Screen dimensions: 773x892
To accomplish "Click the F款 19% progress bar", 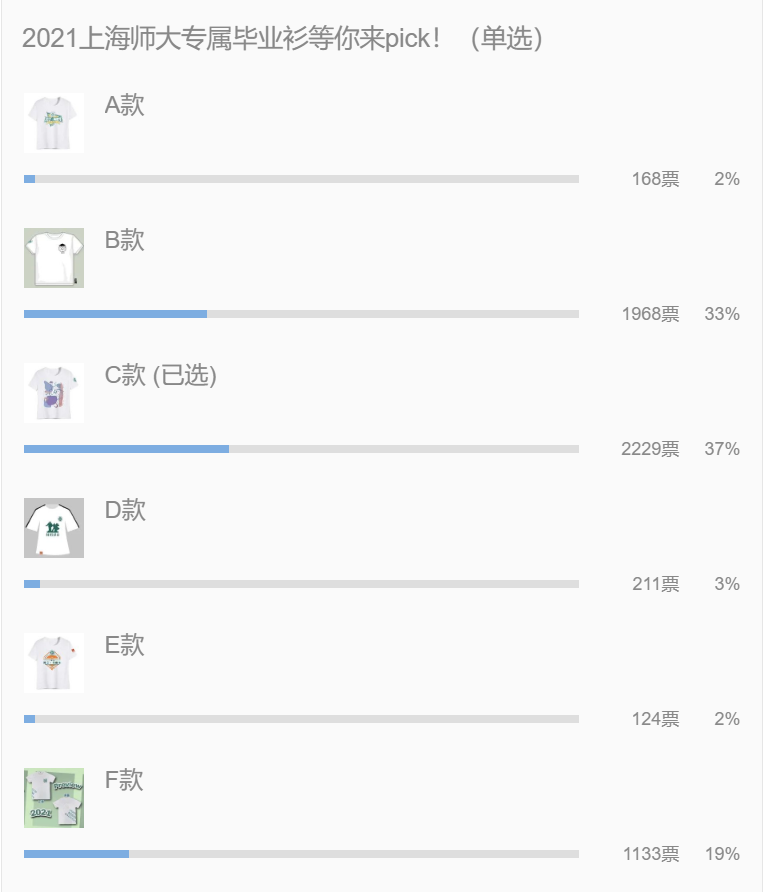I will tap(301, 854).
